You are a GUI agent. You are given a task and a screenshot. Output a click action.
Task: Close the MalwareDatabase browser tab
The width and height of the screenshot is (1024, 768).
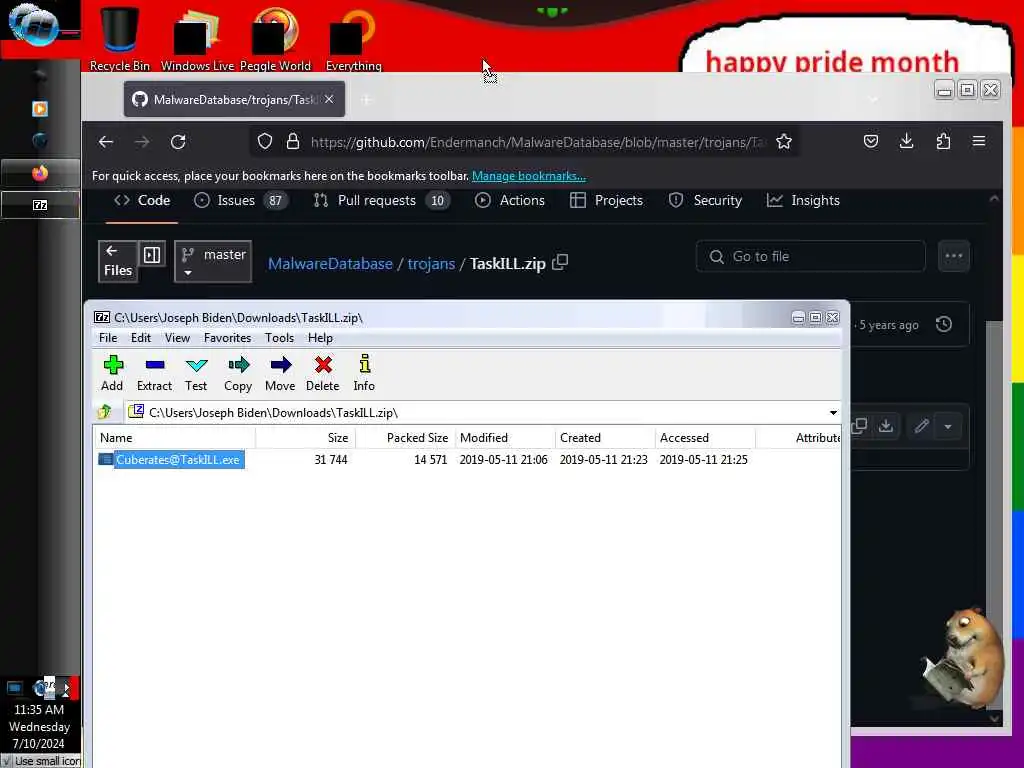pos(329,99)
